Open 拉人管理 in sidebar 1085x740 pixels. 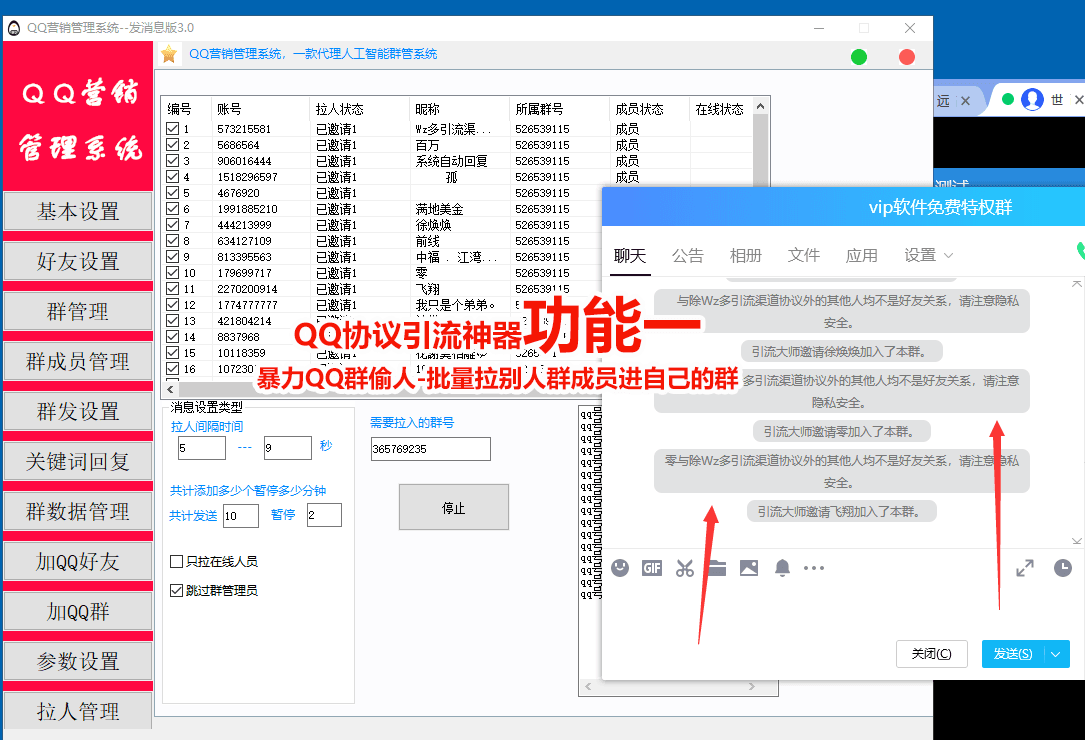click(x=78, y=710)
